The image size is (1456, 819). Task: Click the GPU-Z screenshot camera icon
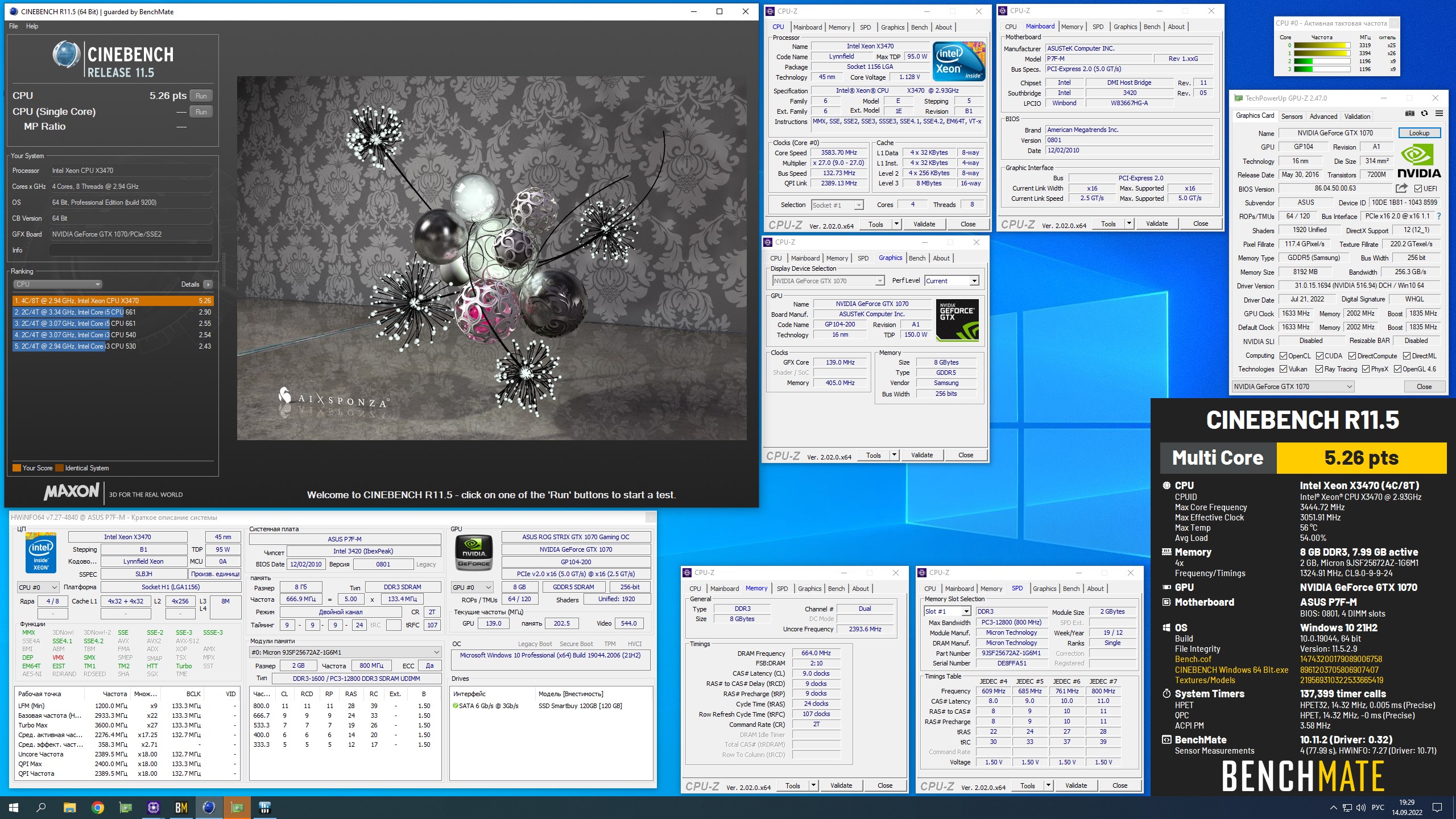coord(1409,114)
